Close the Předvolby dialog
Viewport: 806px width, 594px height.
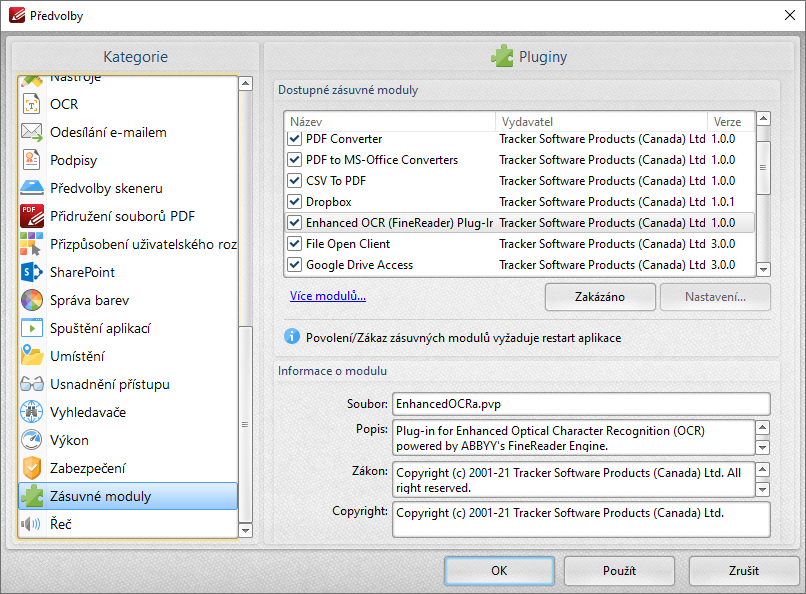[x=790, y=15]
